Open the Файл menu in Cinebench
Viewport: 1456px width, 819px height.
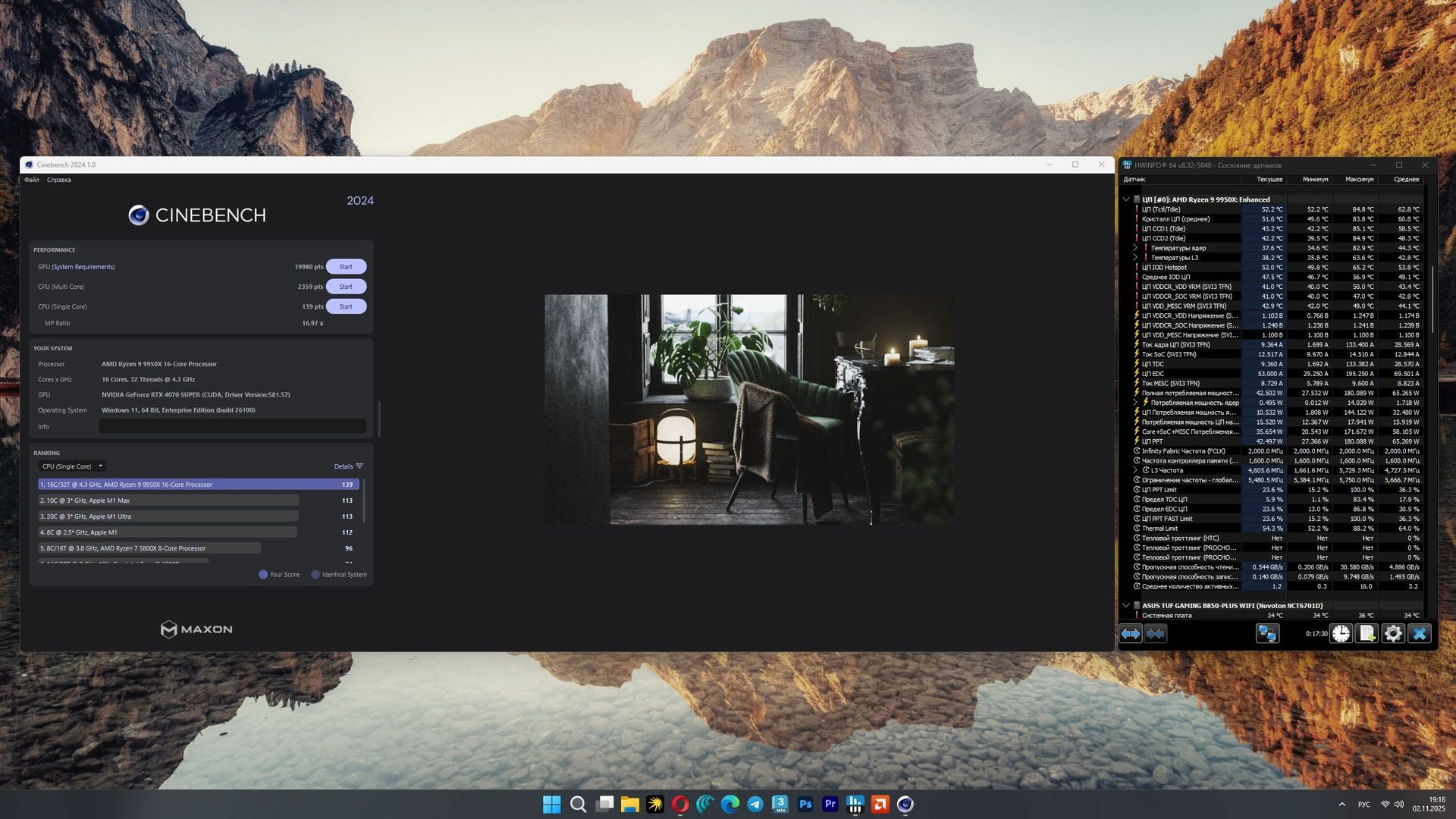(x=32, y=180)
